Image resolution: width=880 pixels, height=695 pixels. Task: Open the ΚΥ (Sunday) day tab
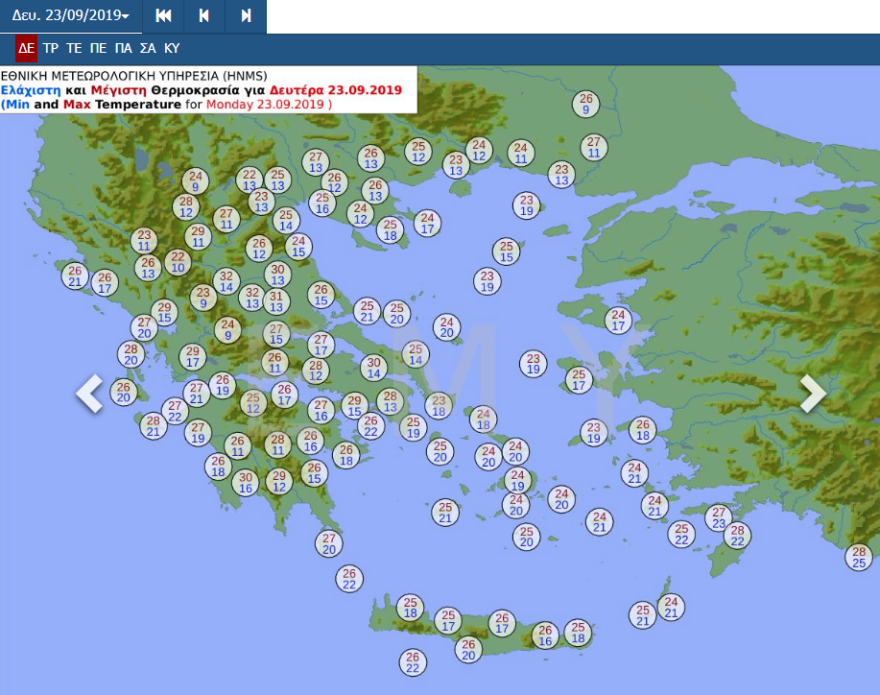[x=172, y=48]
